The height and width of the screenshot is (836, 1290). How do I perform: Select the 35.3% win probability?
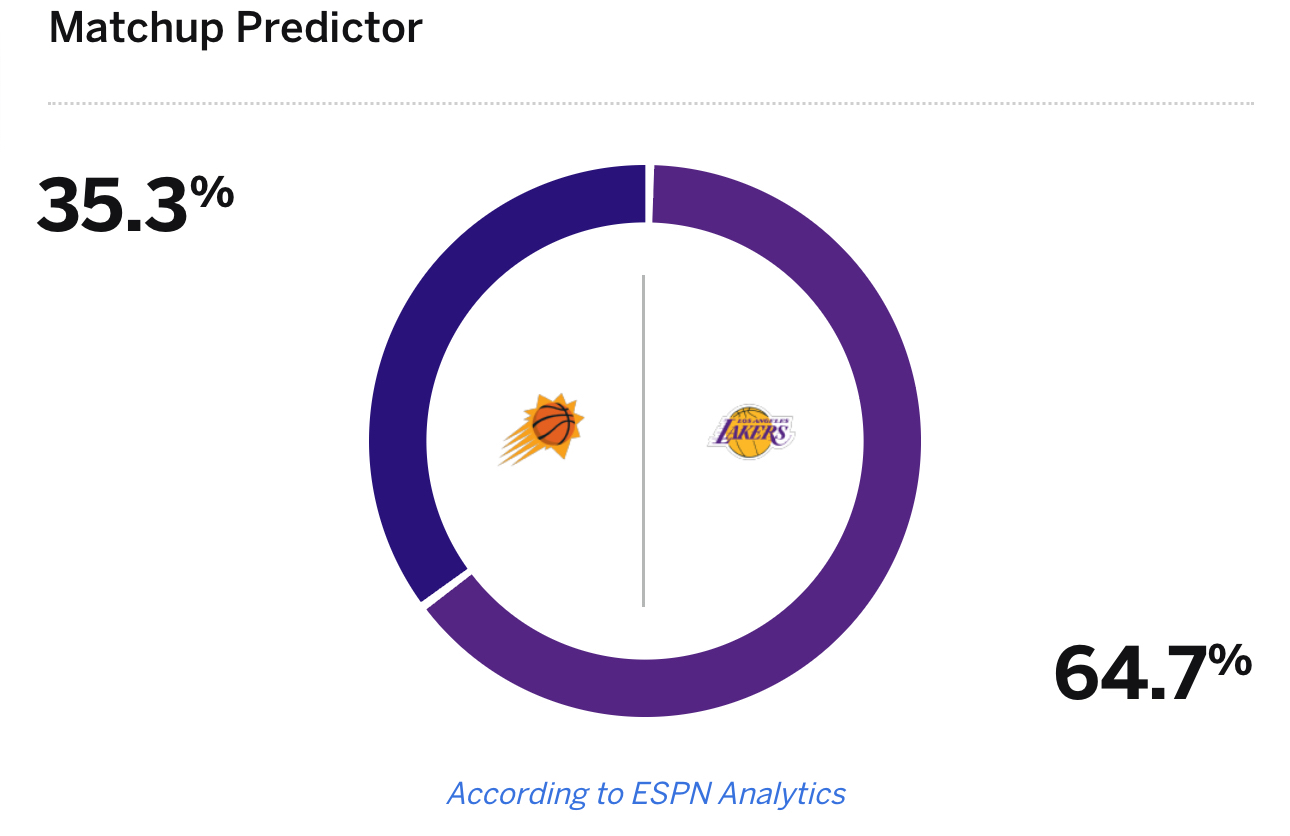[135, 203]
